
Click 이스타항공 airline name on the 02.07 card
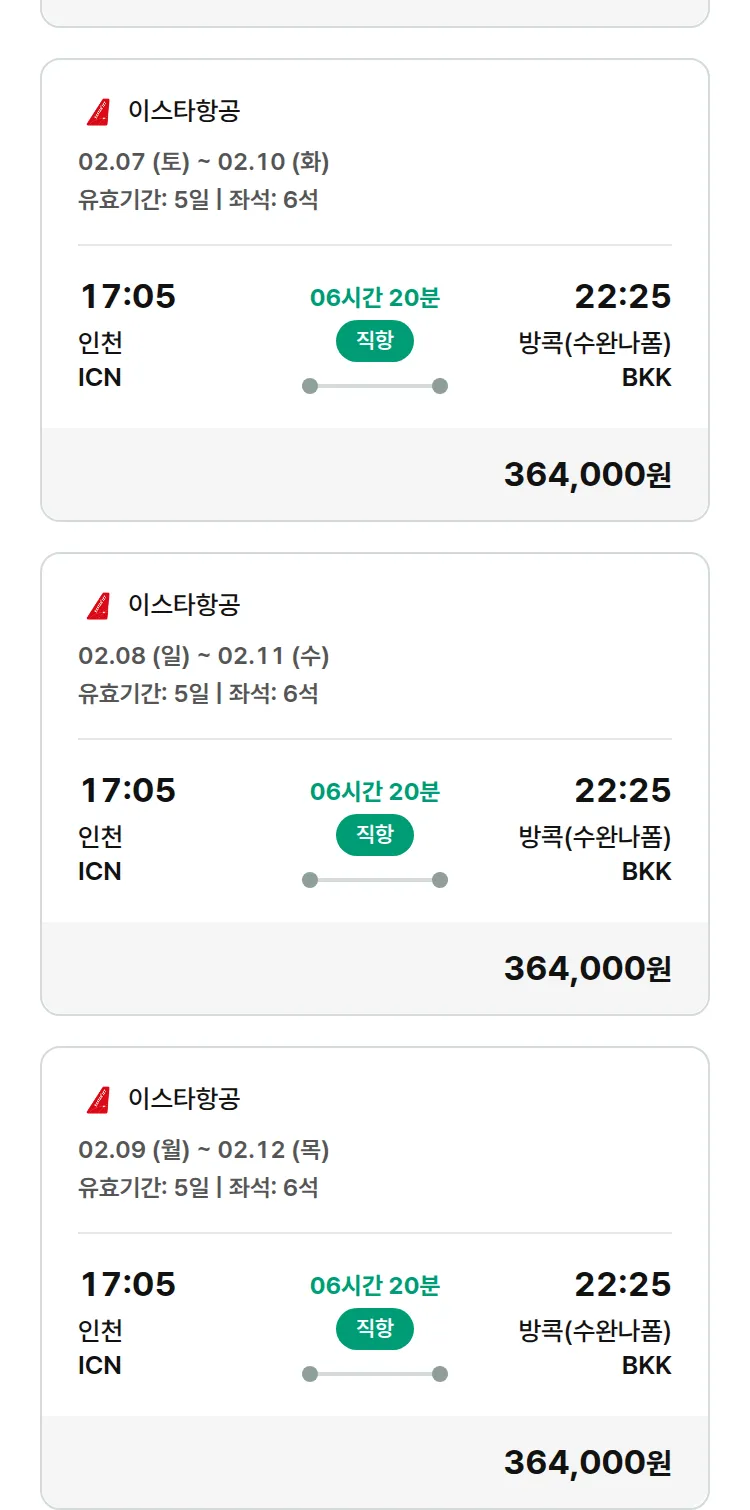[x=184, y=111]
